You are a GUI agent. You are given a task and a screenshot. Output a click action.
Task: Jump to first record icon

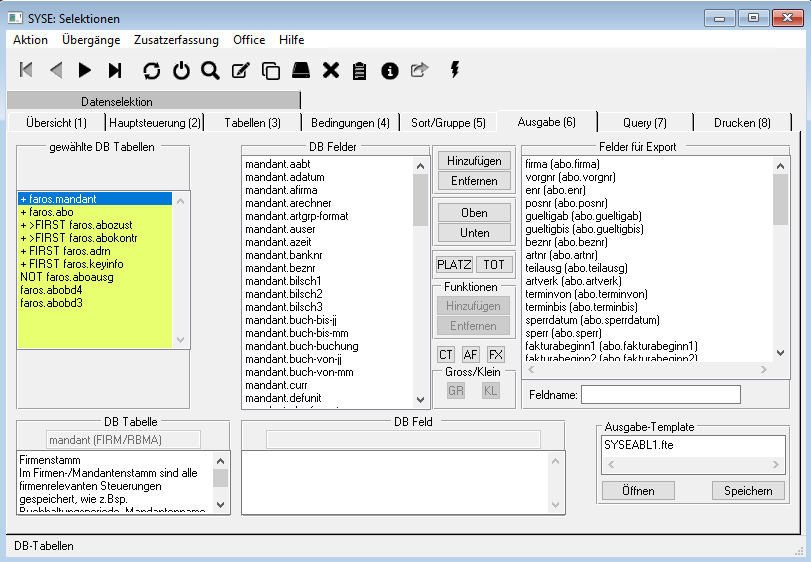[x=26, y=70]
